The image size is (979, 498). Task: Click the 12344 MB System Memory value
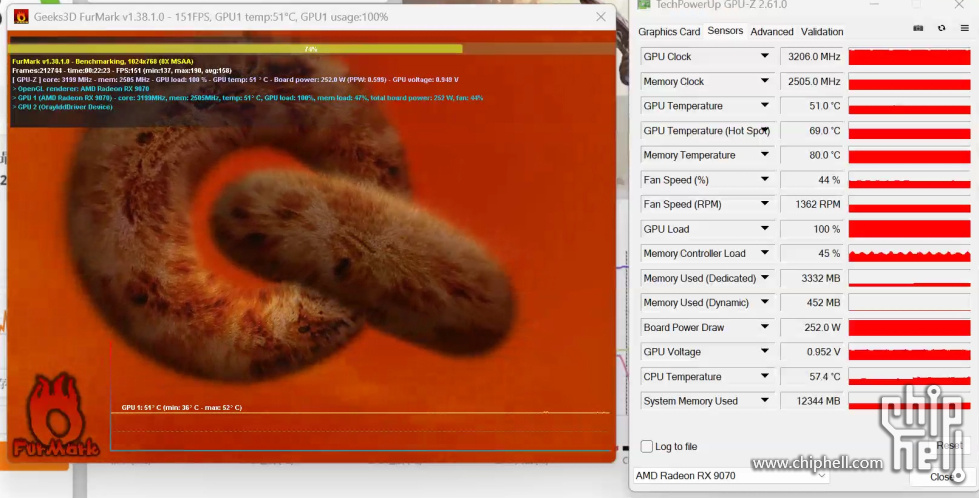click(811, 401)
